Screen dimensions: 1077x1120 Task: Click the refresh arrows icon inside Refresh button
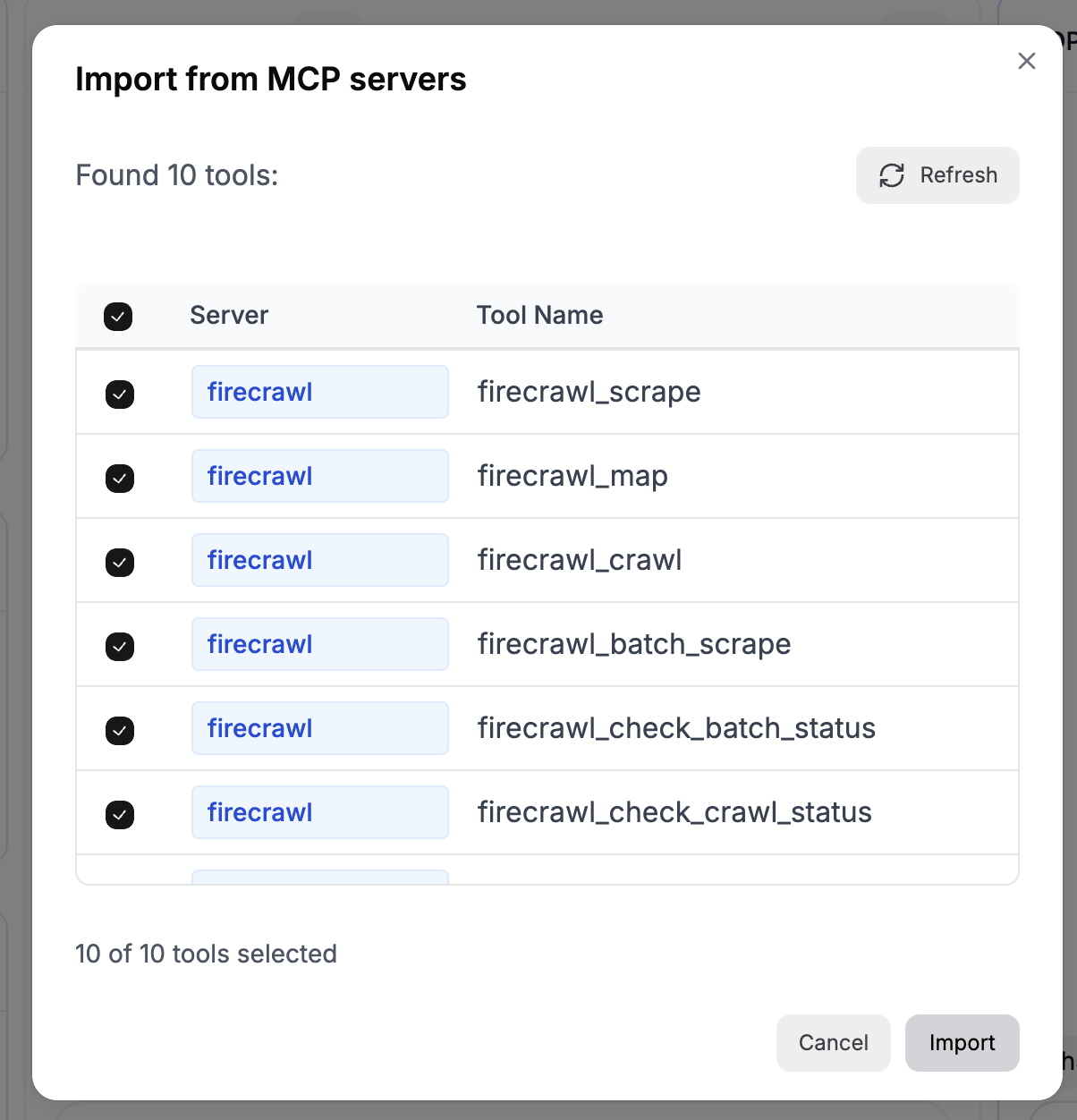coord(891,175)
